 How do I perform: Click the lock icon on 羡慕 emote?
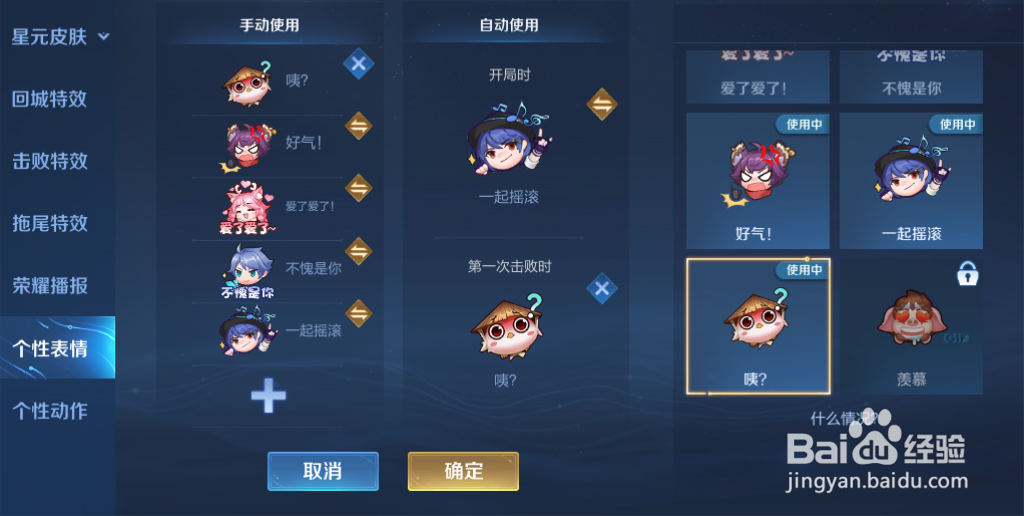pyautogui.click(x=968, y=273)
